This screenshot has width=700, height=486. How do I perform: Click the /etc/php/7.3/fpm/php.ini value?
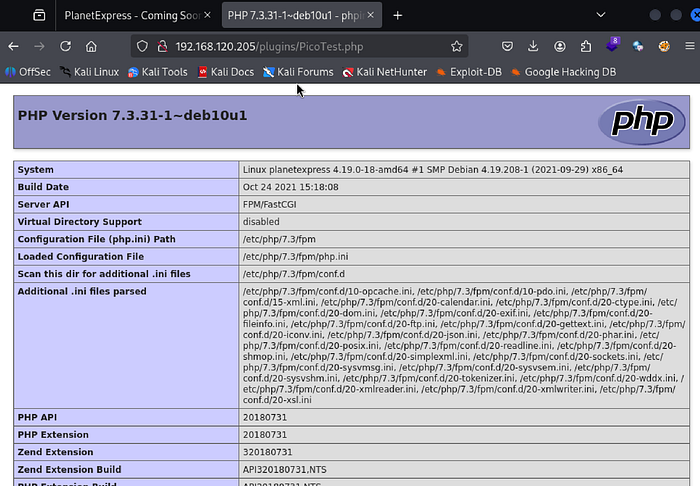[296, 257]
